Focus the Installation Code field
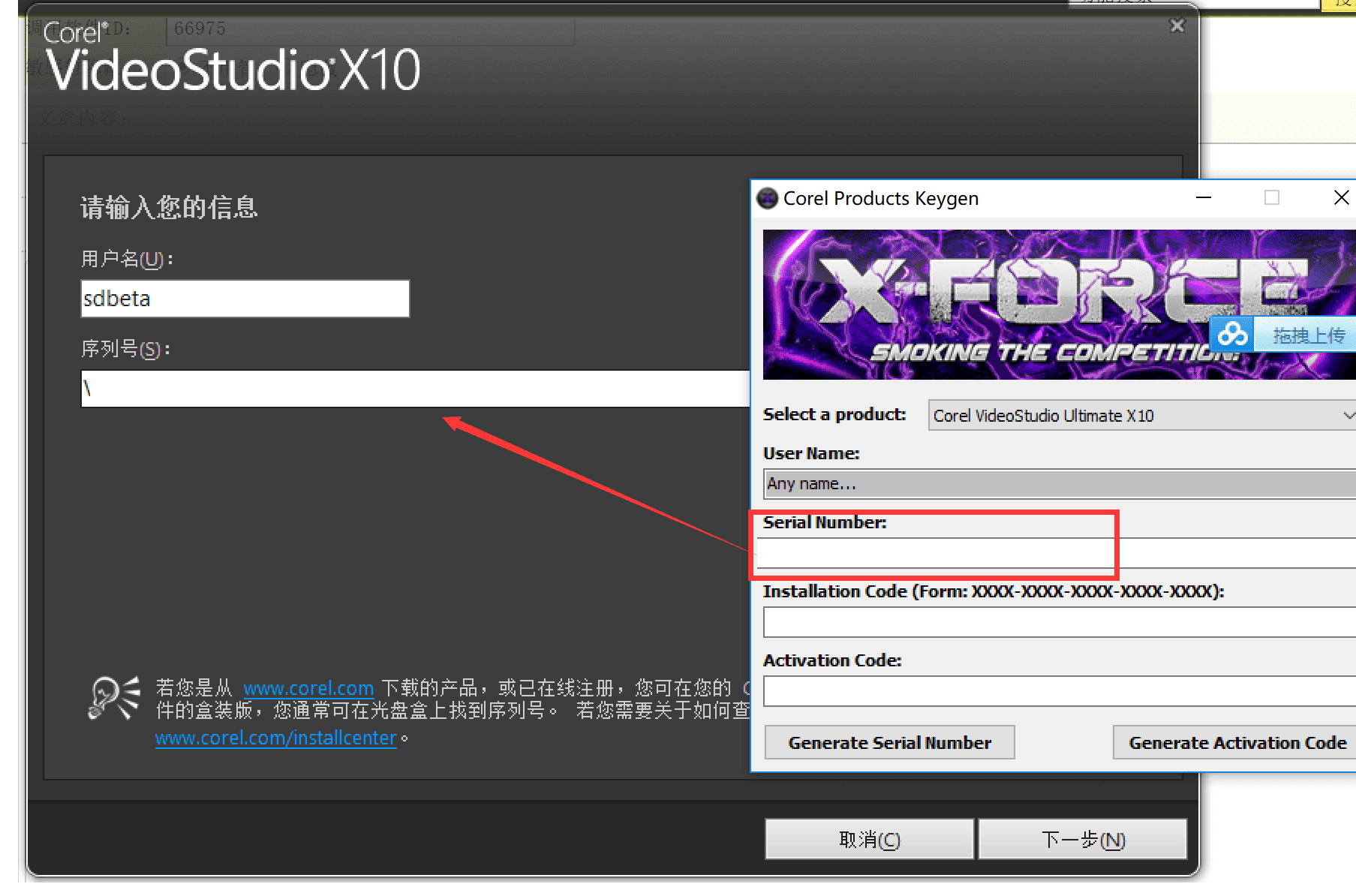Screen dimensions: 1356x896 [1060, 622]
